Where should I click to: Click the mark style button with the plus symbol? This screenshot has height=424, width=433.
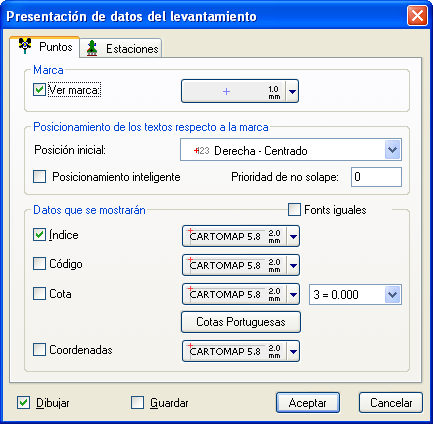tap(234, 91)
